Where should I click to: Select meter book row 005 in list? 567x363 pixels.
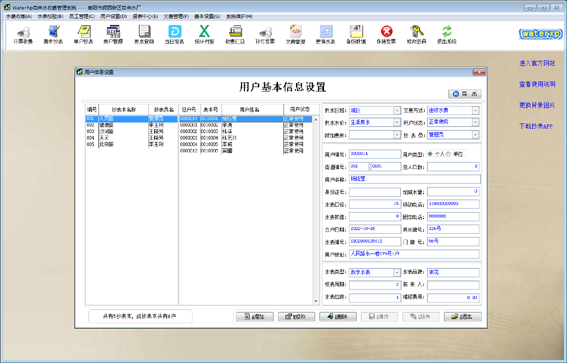coord(131,145)
